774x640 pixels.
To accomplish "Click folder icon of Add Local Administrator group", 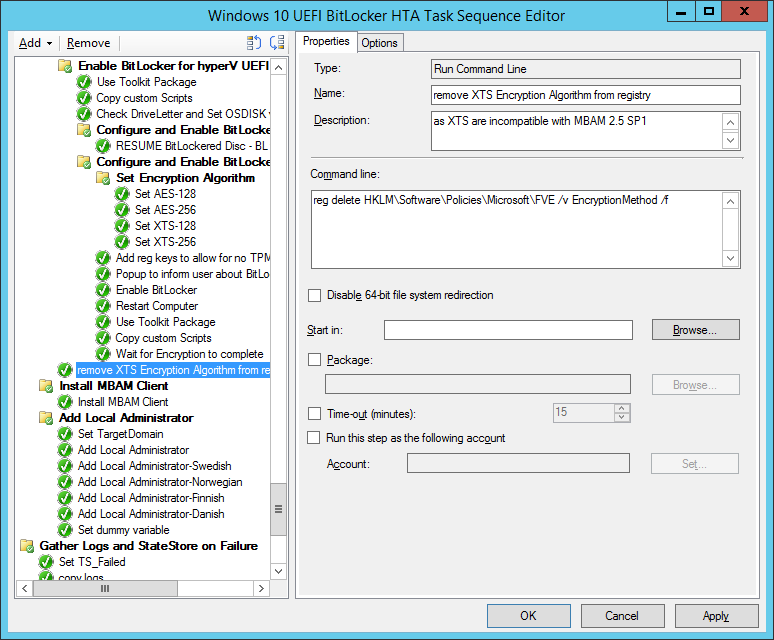I will pyautogui.click(x=46, y=418).
